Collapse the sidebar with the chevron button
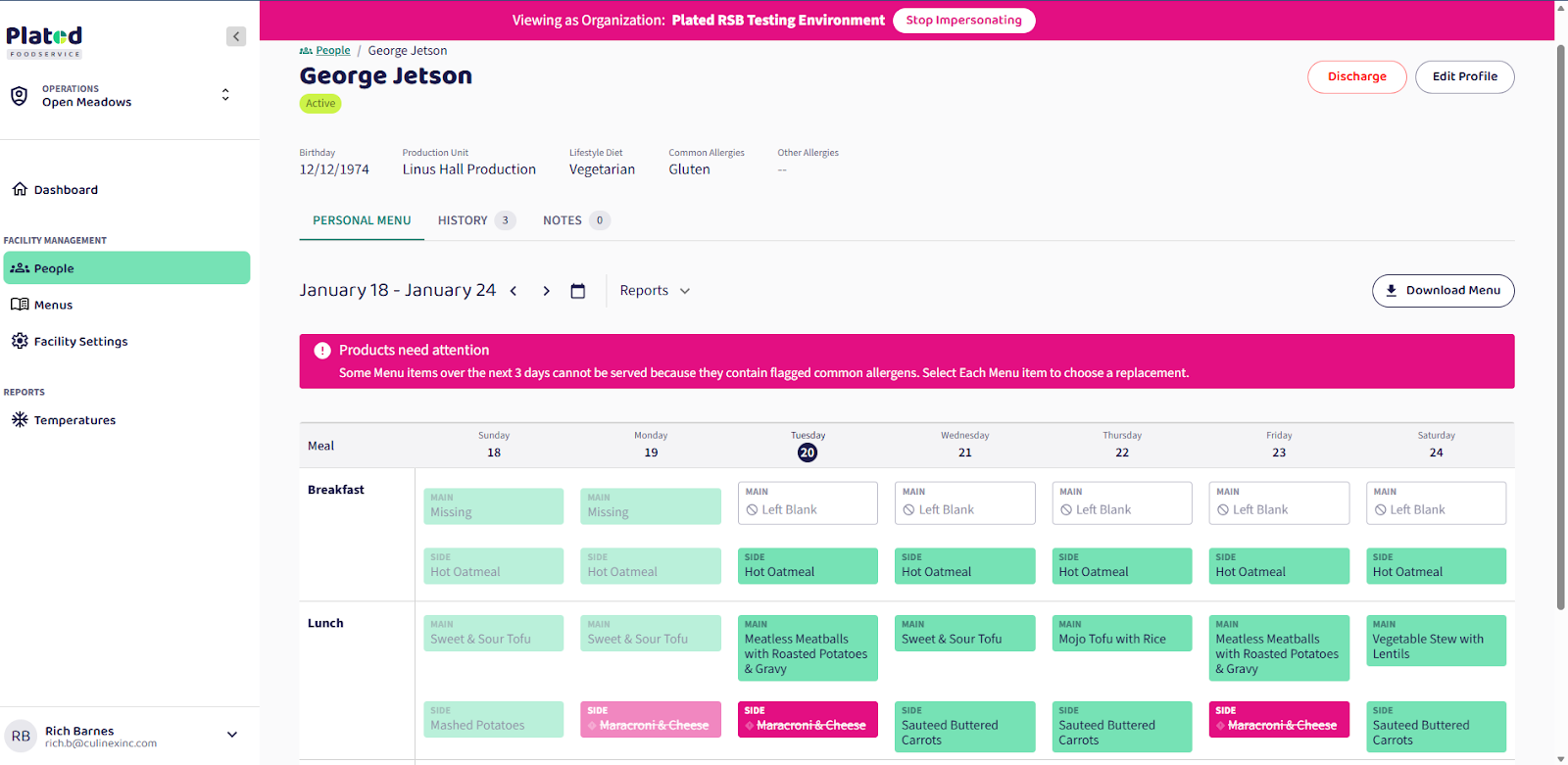 click(236, 36)
